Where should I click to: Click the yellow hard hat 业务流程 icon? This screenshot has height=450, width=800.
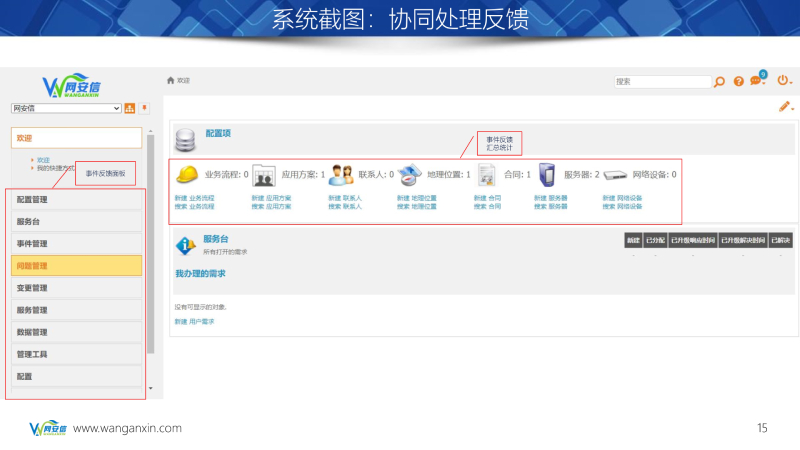(187, 174)
